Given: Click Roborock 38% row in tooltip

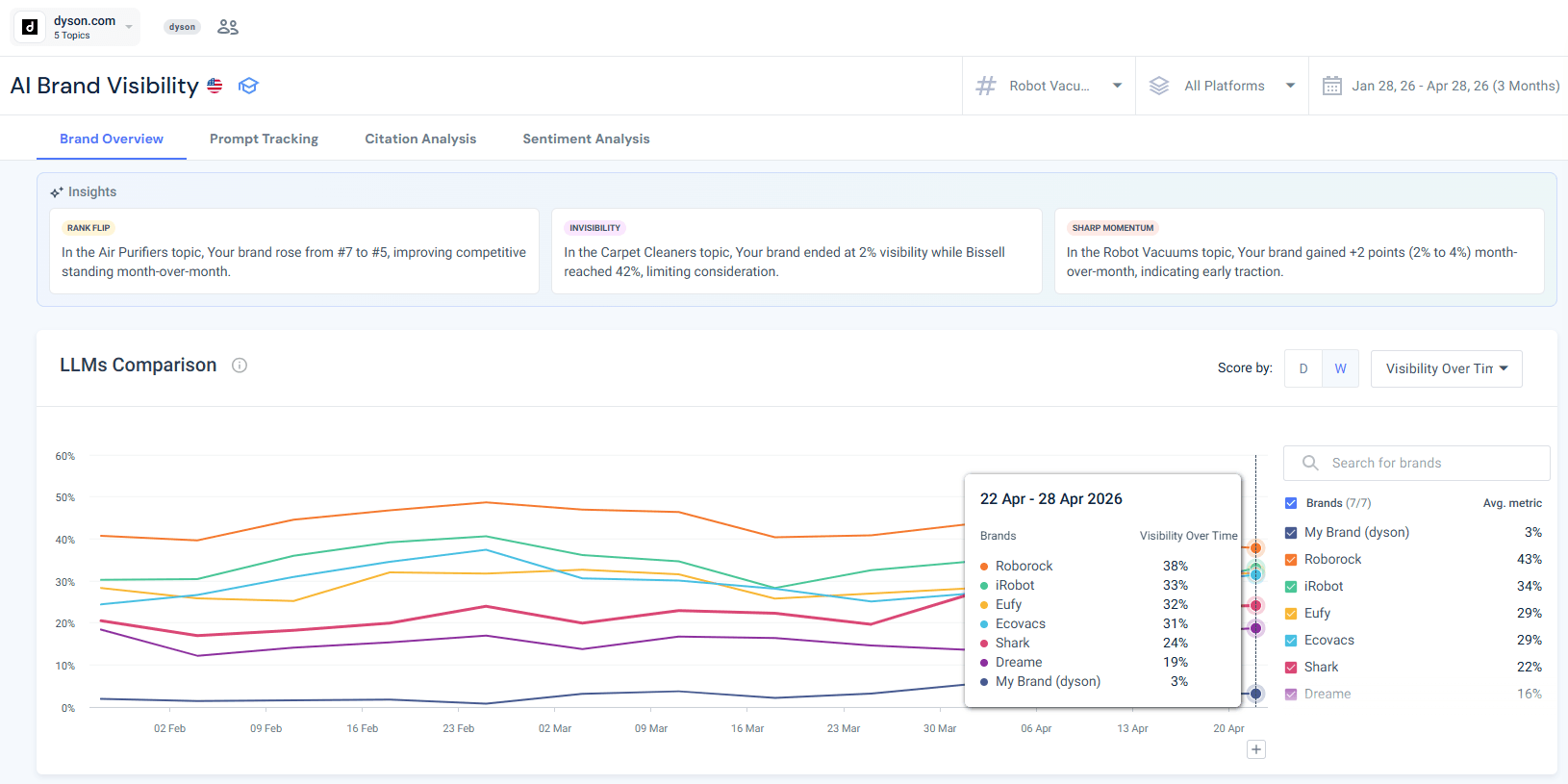Looking at the screenshot, I should point(1084,566).
